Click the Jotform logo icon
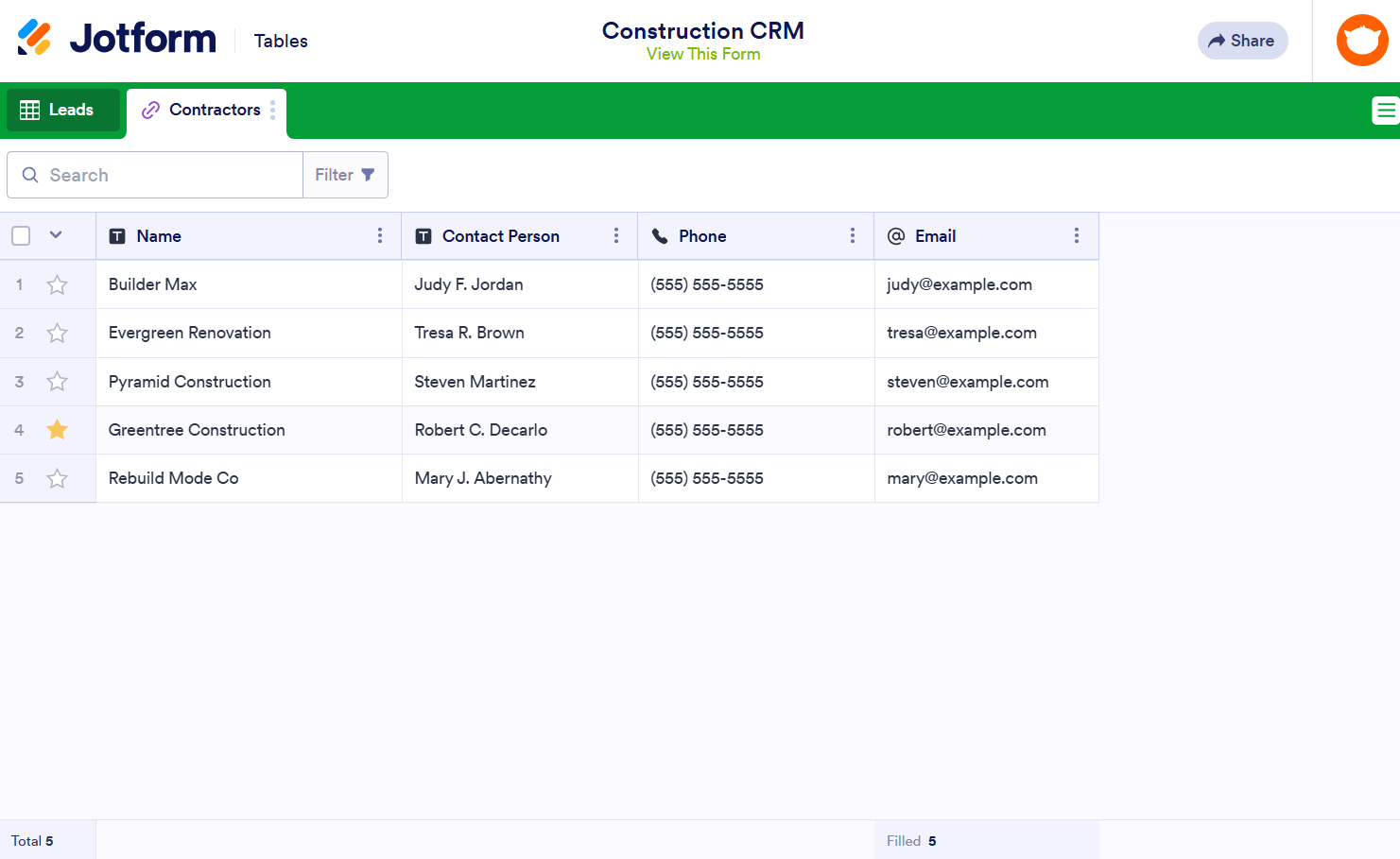Viewport: 1400px width, 859px height. (35, 38)
